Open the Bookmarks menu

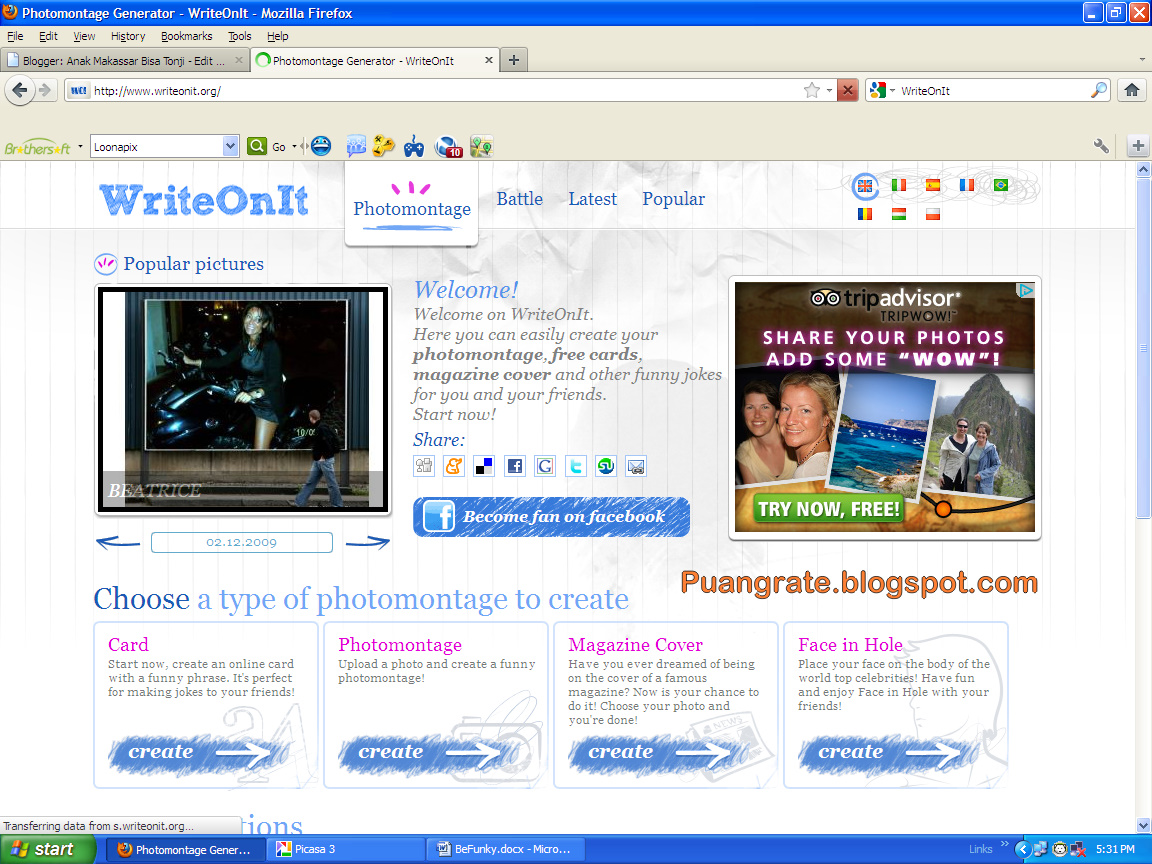[x=187, y=36]
